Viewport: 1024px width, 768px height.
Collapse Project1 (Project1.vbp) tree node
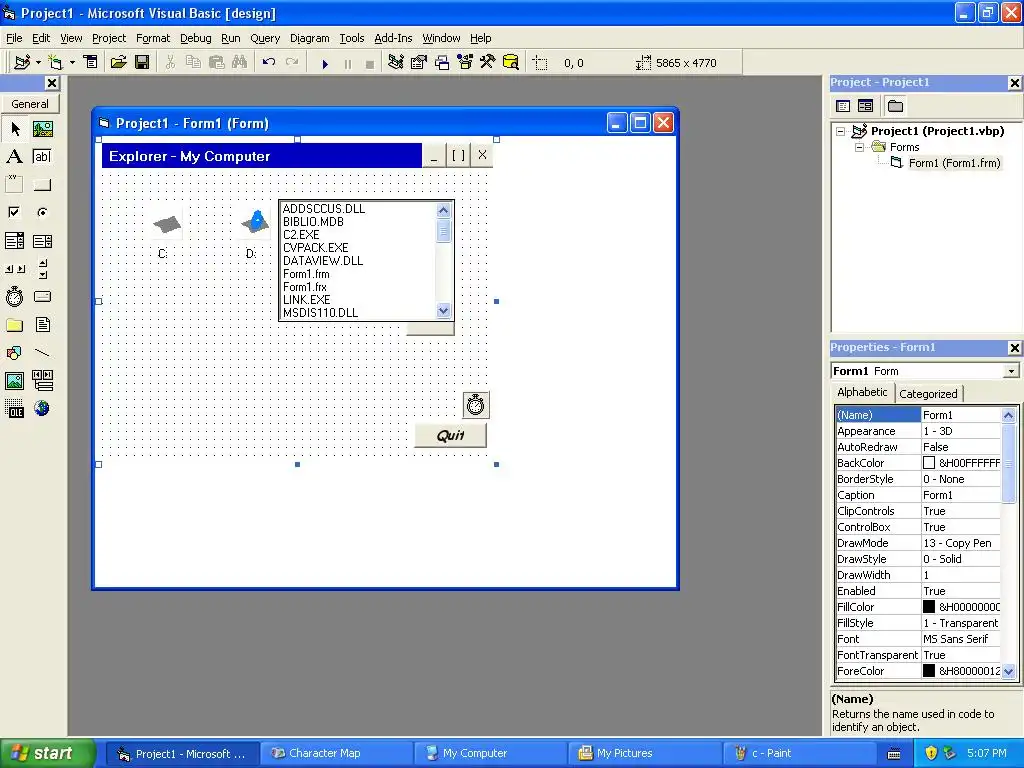pyautogui.click(x=841, y=131)
